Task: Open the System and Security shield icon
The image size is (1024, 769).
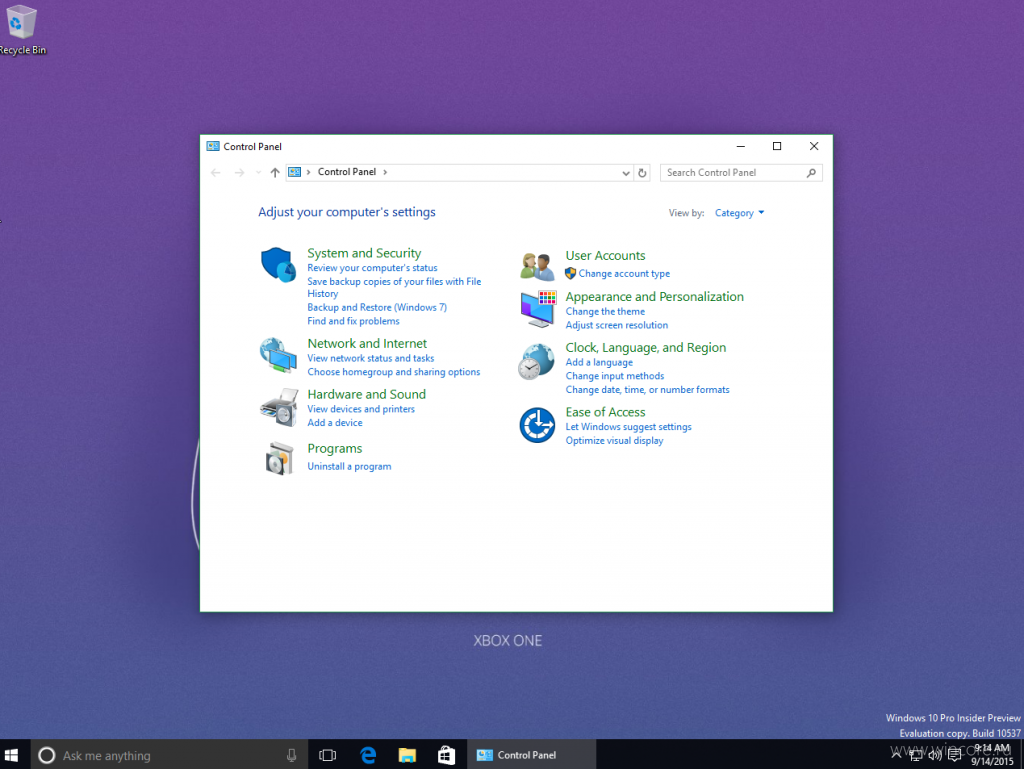Action: pyautogui.click(x=278, y=264)
